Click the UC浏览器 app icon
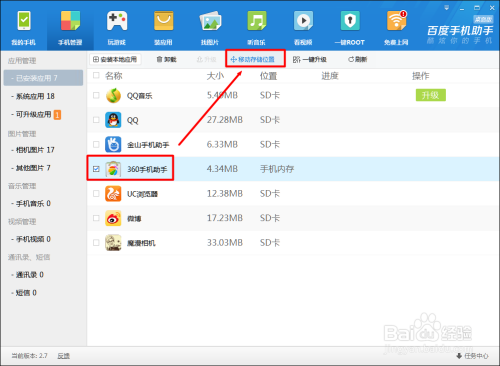This screenshot has width=500, height=366. pyautogui.click(x=113, y=194)
